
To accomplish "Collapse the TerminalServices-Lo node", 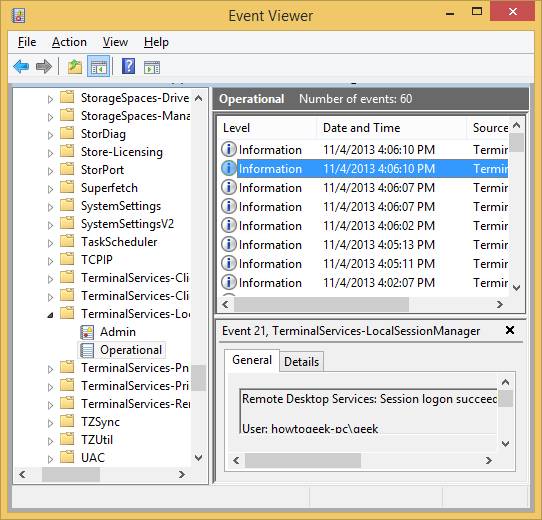I will (x=50, y=315).
